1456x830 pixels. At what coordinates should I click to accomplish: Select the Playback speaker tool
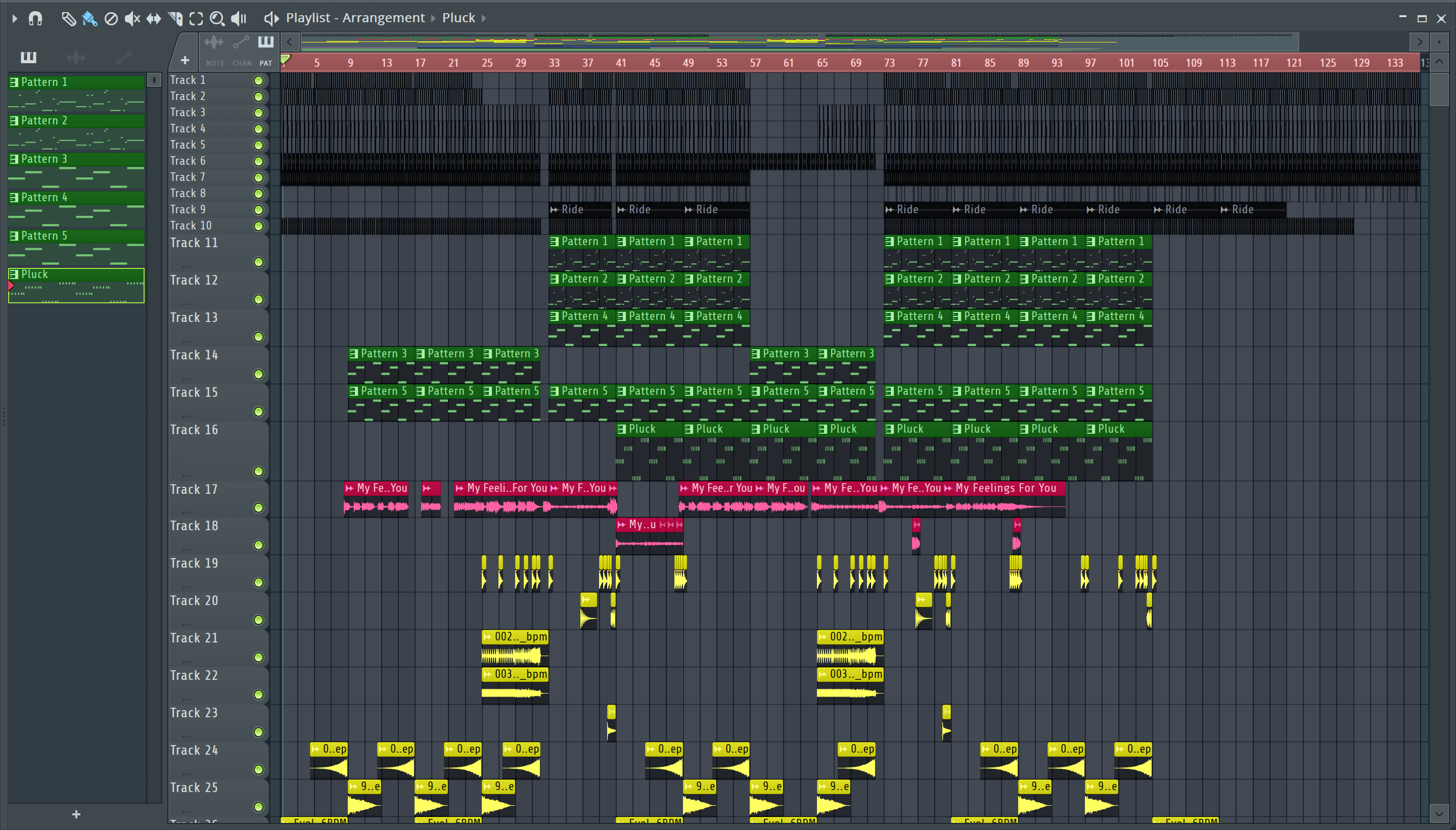click(239, 19)
